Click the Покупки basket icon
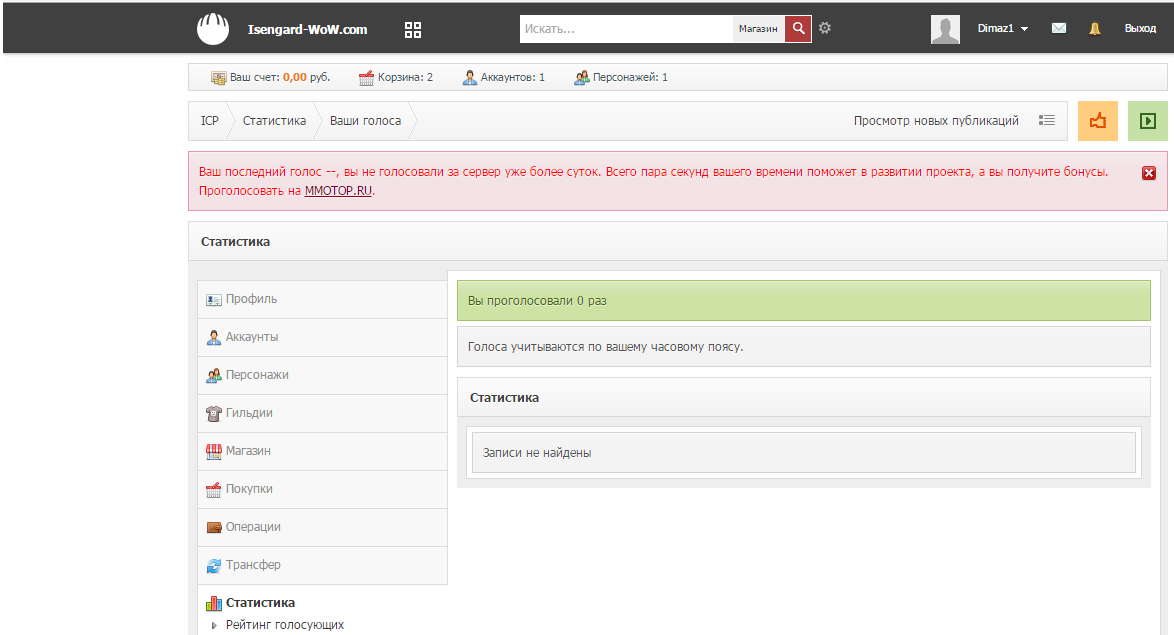Viewport: 1174px width, 635px height. pyautogui.click(x=213, y=490)
